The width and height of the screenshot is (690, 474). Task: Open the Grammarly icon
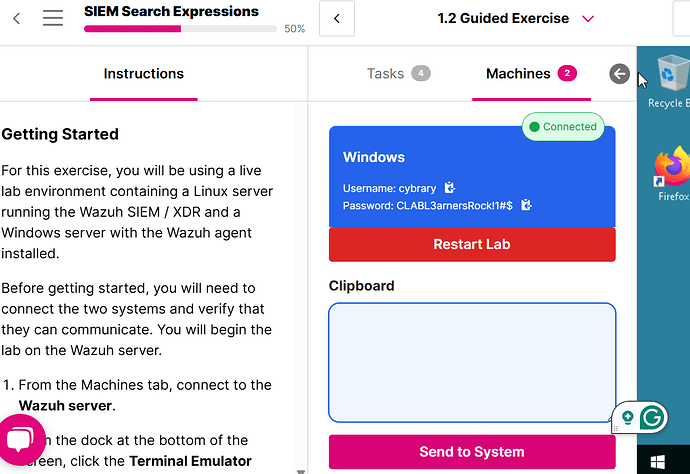(652, 417)
